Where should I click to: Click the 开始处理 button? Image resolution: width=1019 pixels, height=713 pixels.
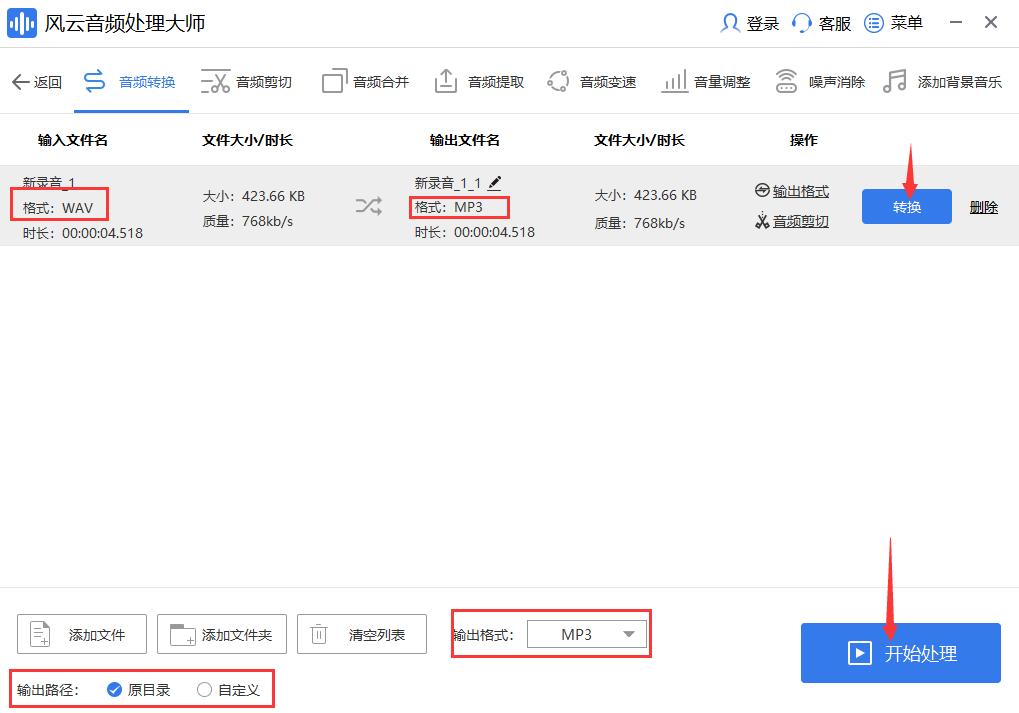point(899,653)
